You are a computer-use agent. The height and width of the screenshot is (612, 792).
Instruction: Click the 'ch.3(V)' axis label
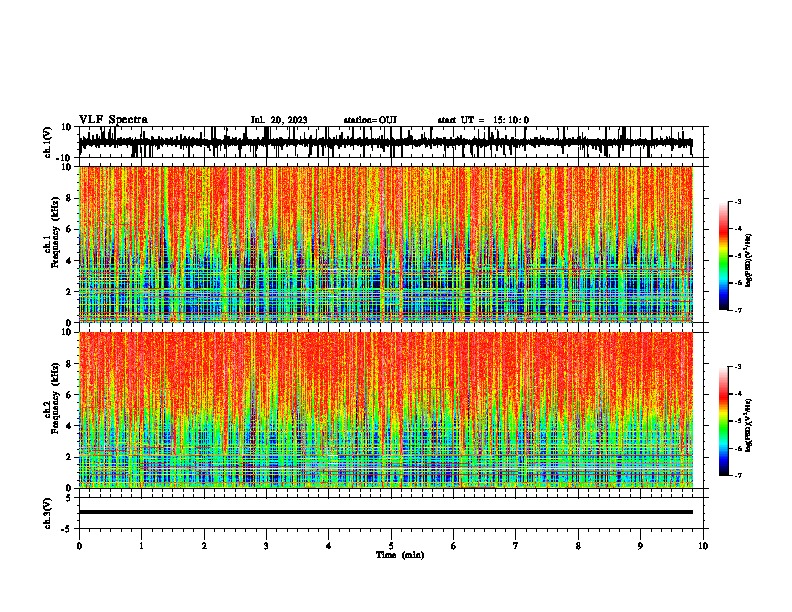(x=48, y=513)
